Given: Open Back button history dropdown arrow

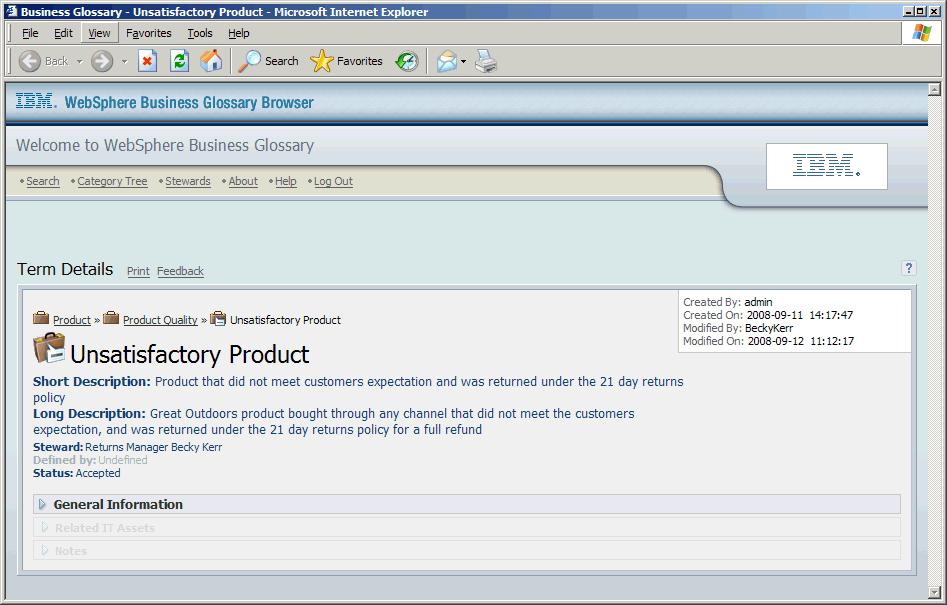Looking at the screenshot, I should pos(79,61).
